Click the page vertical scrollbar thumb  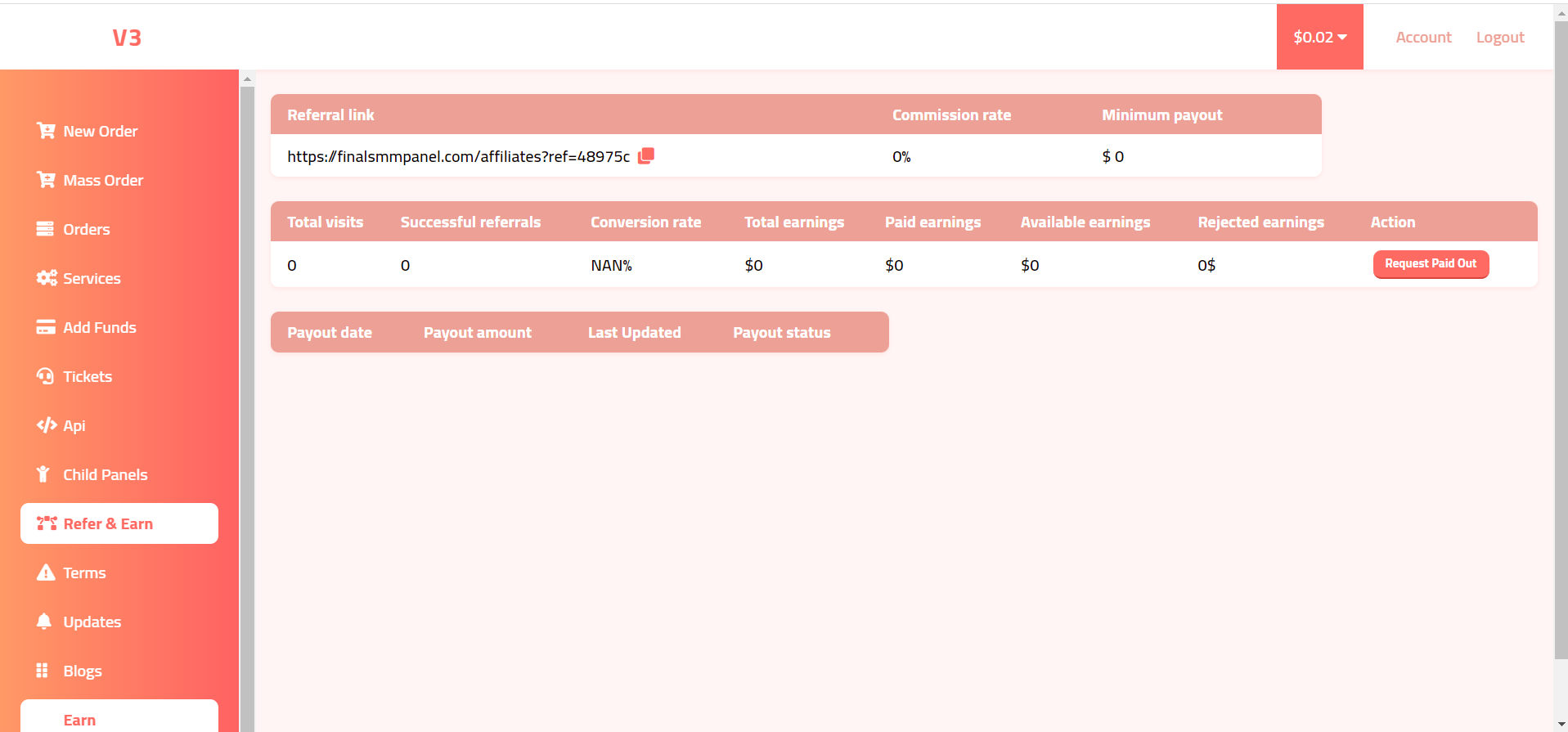[1561, 339]
